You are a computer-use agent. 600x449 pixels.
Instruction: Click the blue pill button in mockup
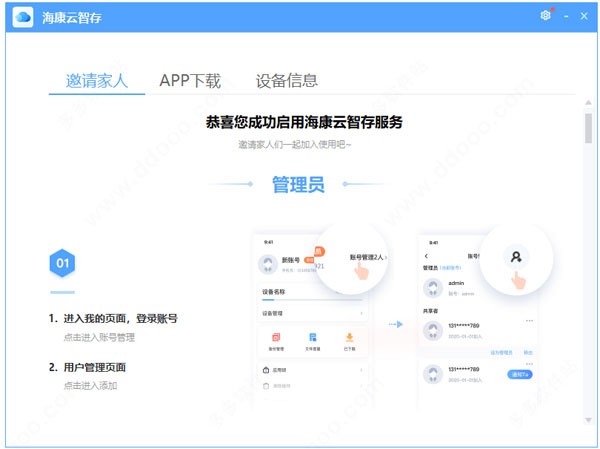(520, 374)
